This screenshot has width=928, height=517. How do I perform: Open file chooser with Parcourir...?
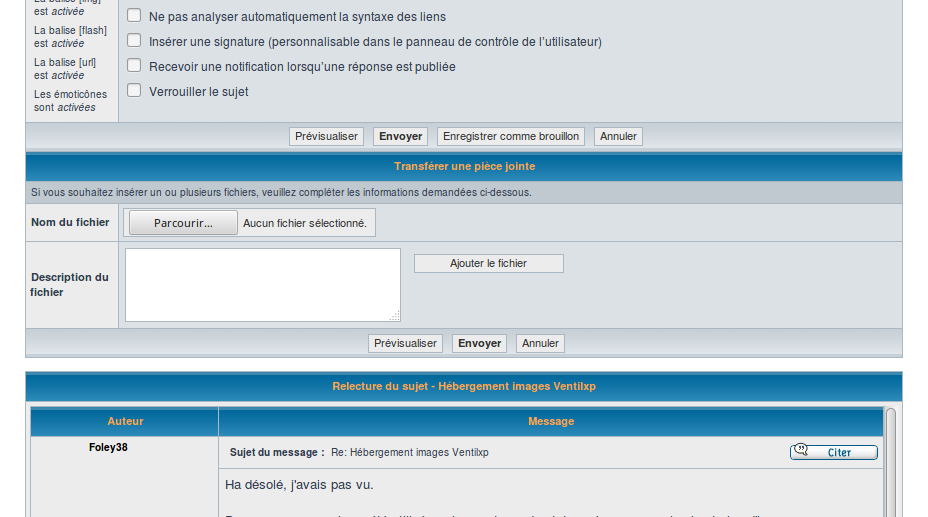(183, 223)
